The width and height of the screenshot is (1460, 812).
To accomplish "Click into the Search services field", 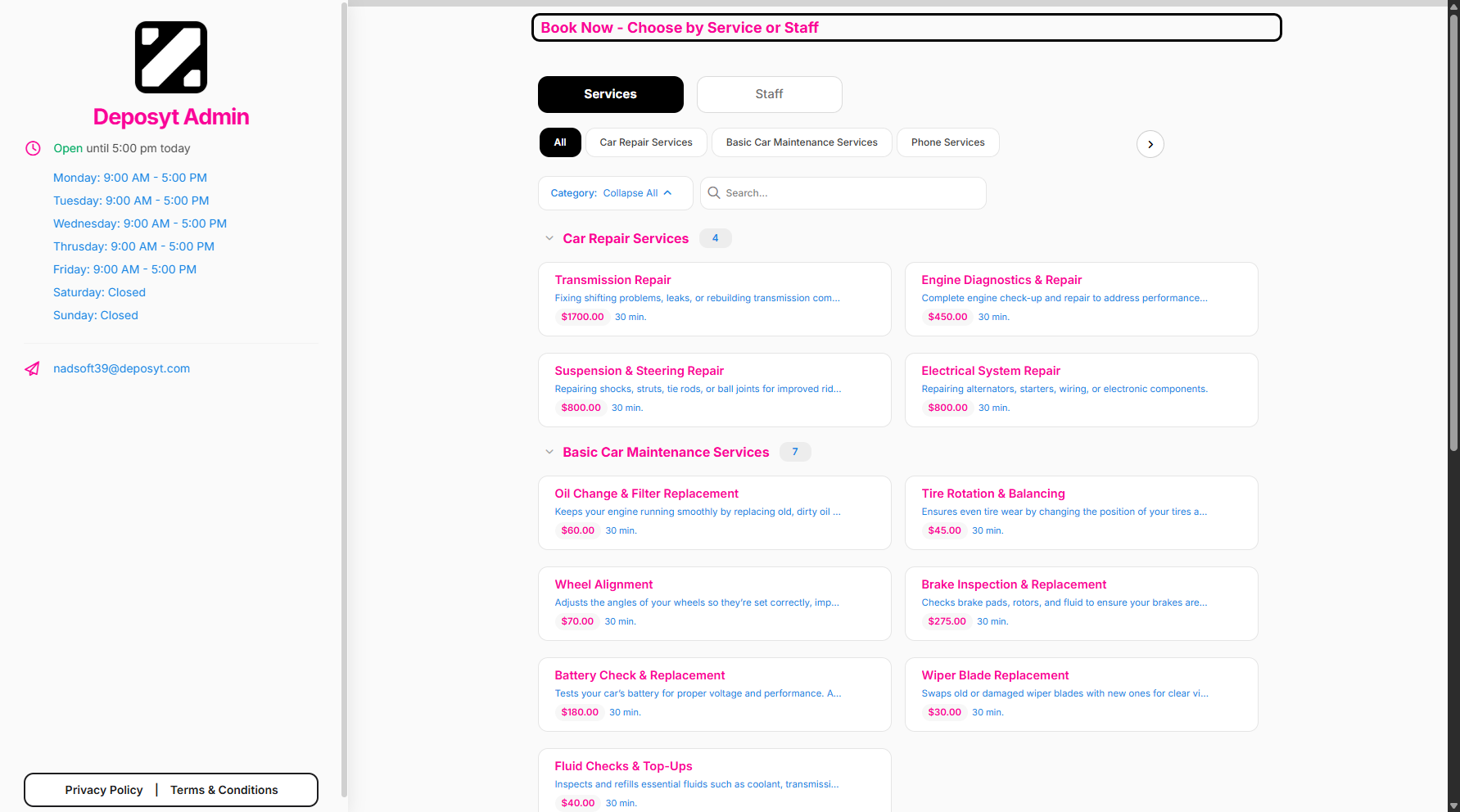I will [x=843, y=193].
